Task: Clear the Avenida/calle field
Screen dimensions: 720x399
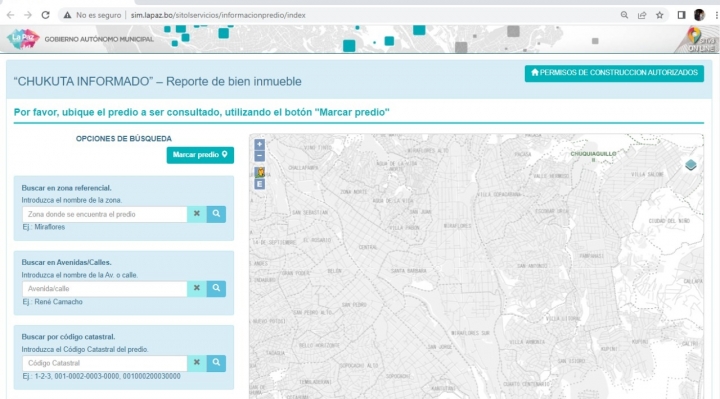Action: coord(197,288)
